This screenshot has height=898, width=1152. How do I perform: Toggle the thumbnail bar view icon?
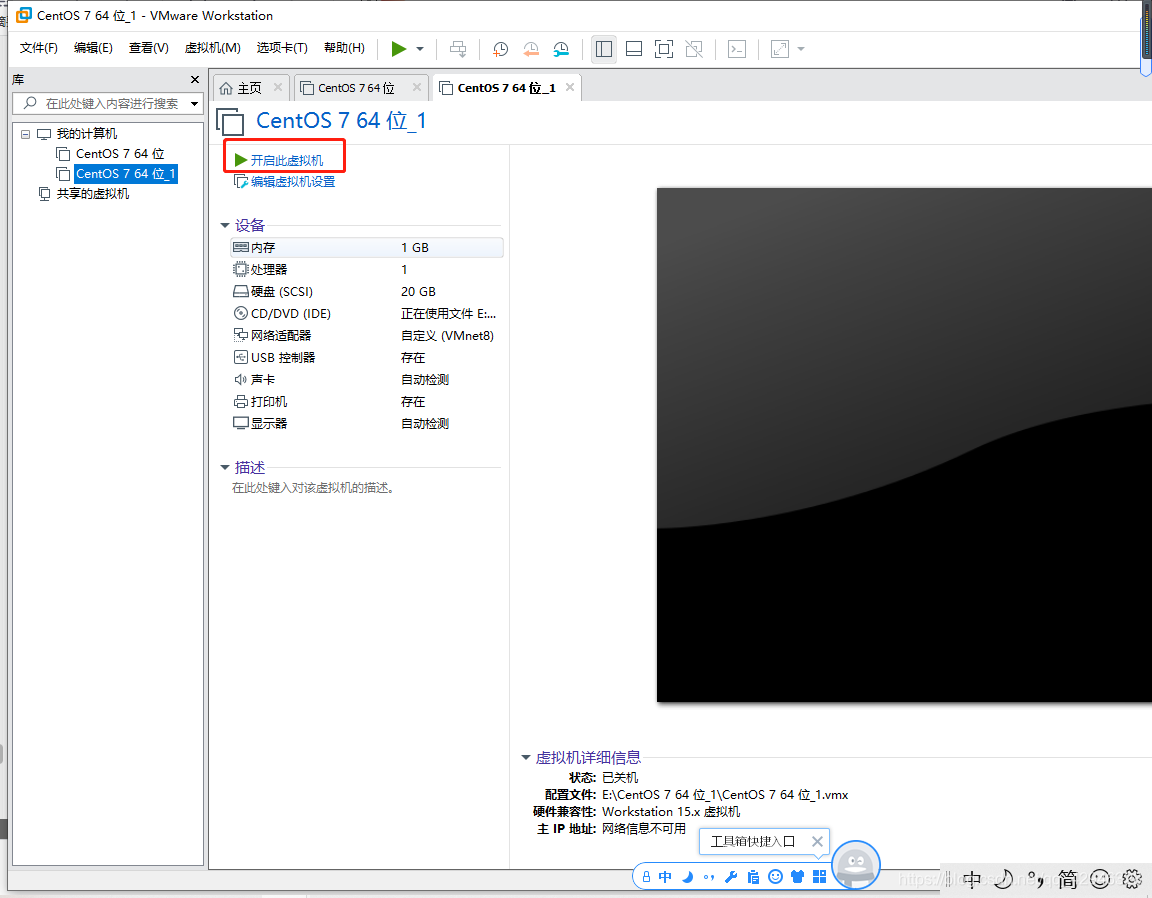[x=634, y=49]
